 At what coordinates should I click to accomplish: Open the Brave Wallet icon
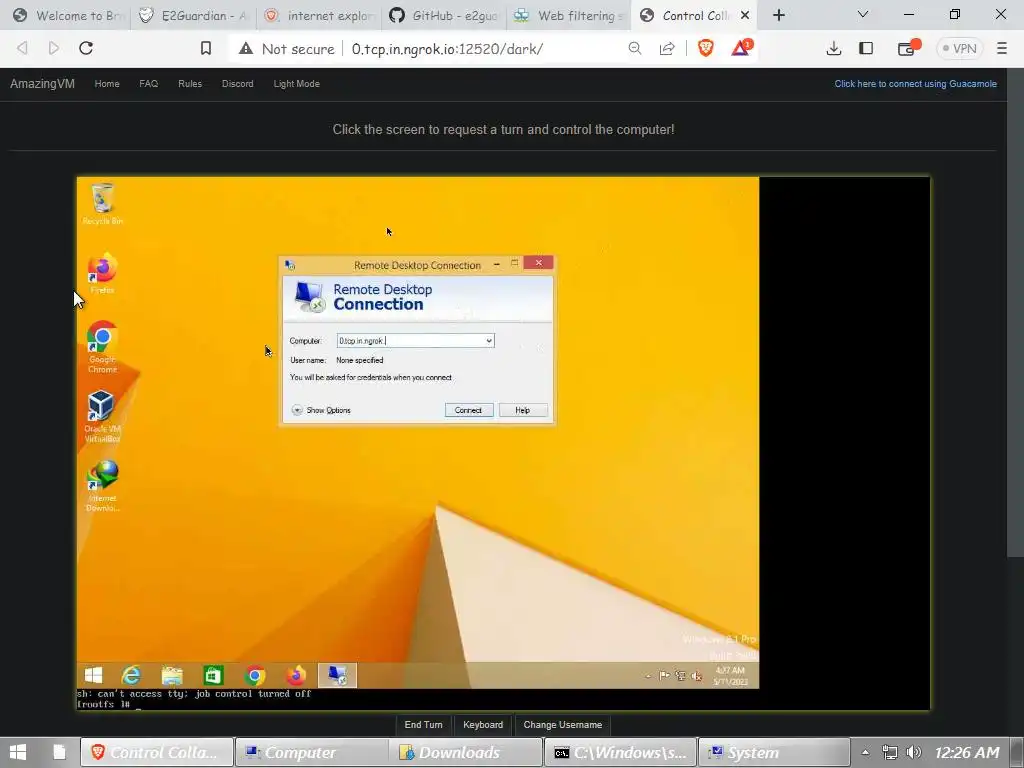[908, 48]
